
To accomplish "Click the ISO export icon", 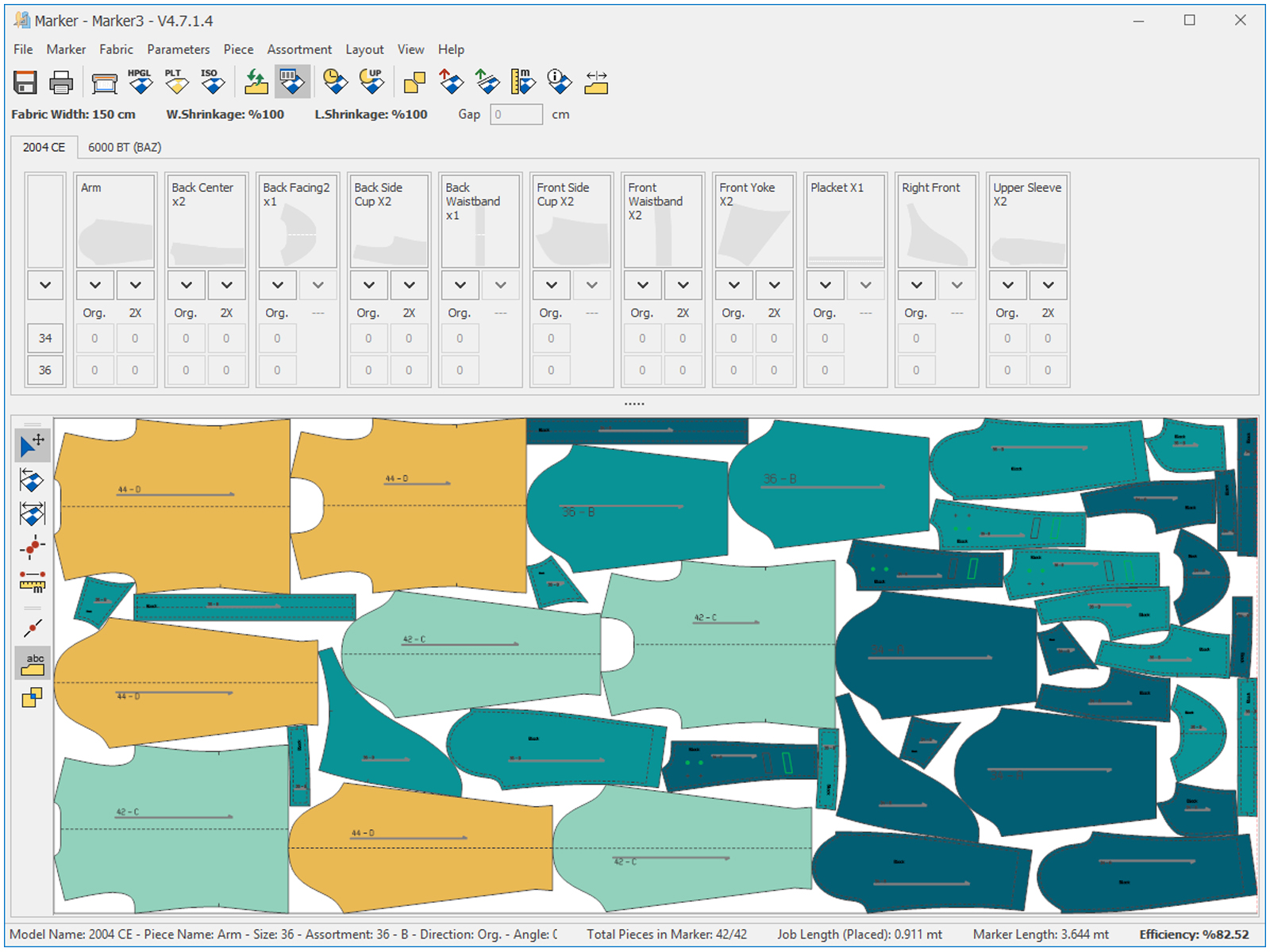I will [x=211, y=82].
